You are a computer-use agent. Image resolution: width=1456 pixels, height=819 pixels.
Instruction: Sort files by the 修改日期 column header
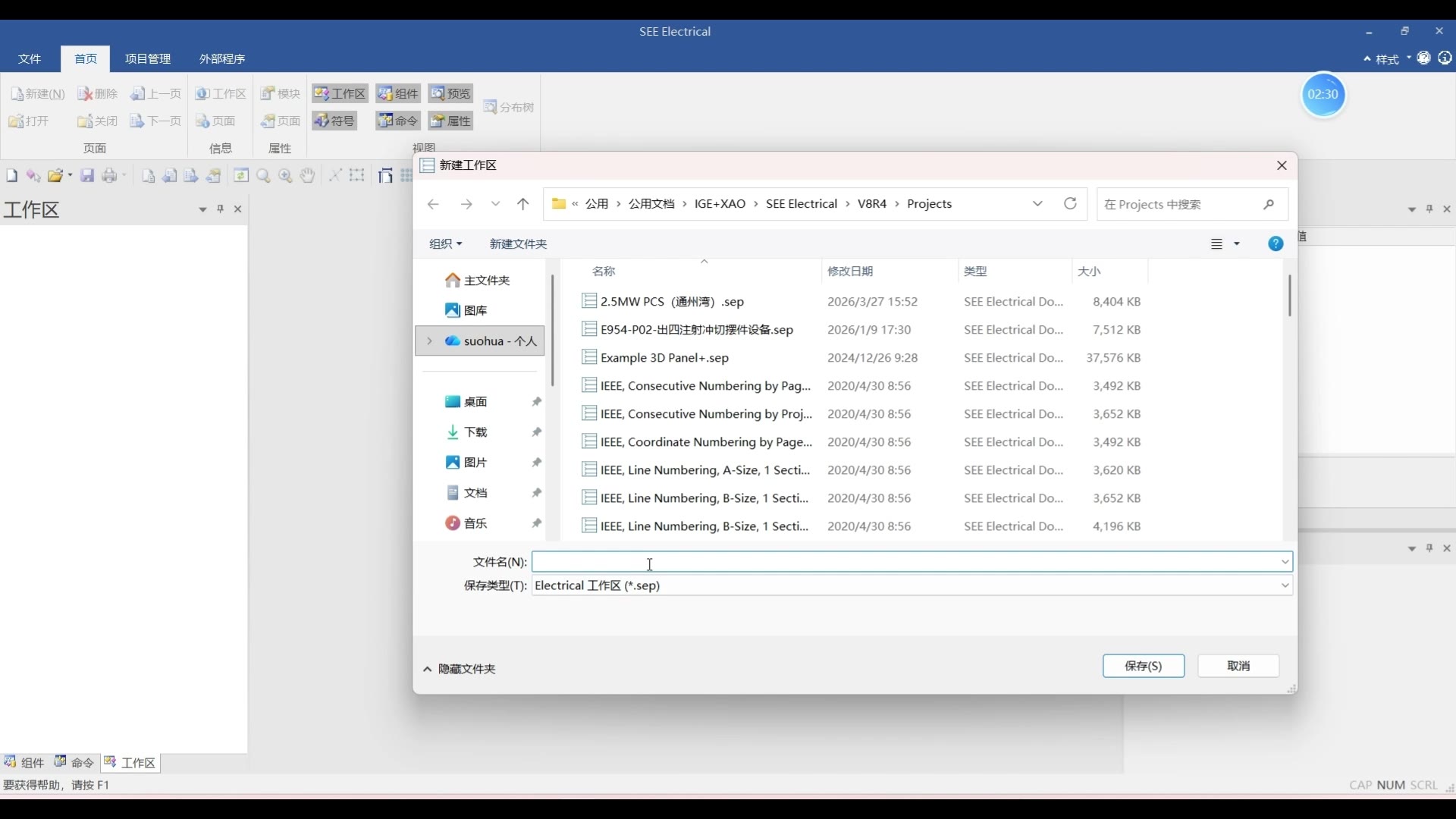850,271
